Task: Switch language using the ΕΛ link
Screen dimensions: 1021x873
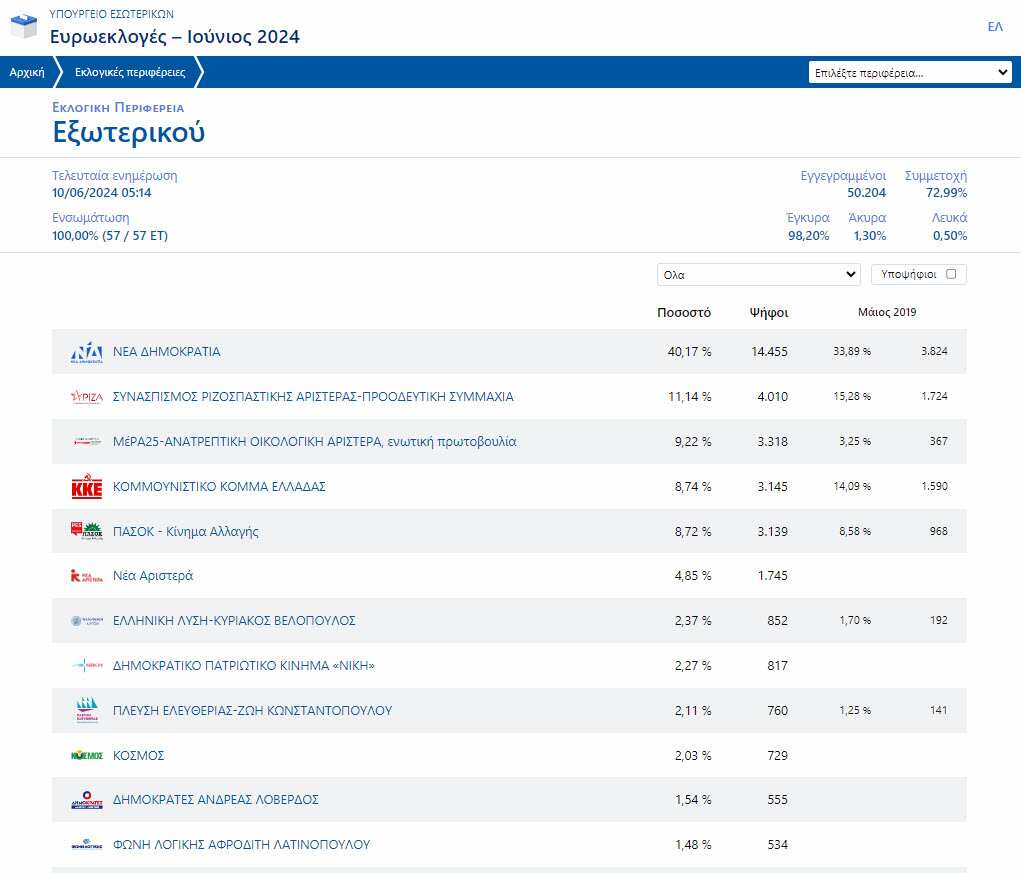Action: click(x=995, y=28)
